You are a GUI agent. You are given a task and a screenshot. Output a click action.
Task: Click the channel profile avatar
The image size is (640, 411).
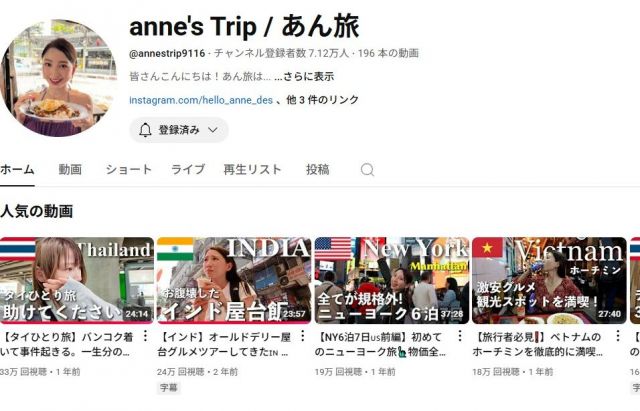pos(59,78)
